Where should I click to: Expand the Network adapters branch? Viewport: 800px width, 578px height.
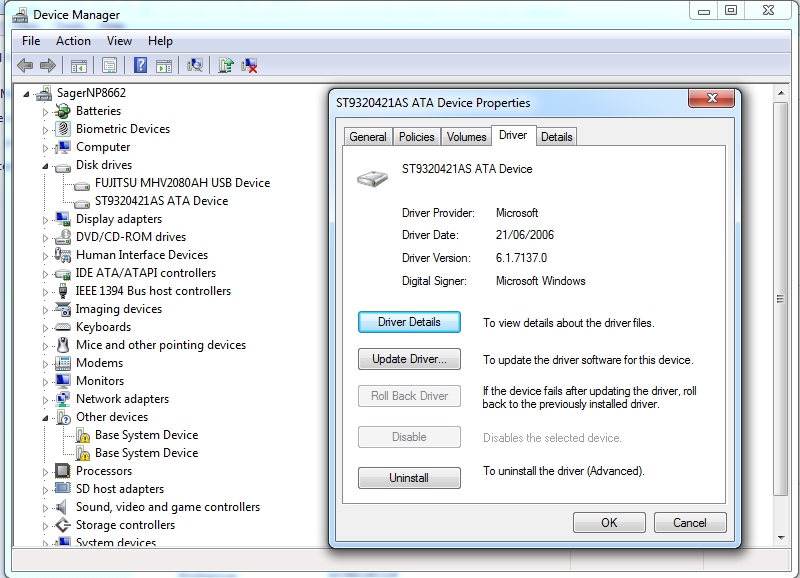45,400
